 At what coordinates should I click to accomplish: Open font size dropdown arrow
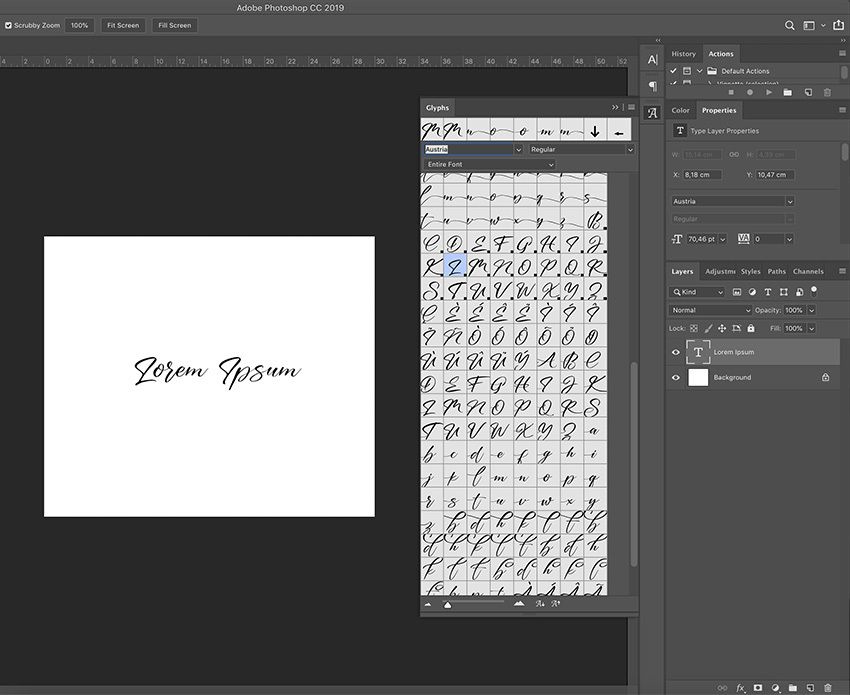(722, 239)
